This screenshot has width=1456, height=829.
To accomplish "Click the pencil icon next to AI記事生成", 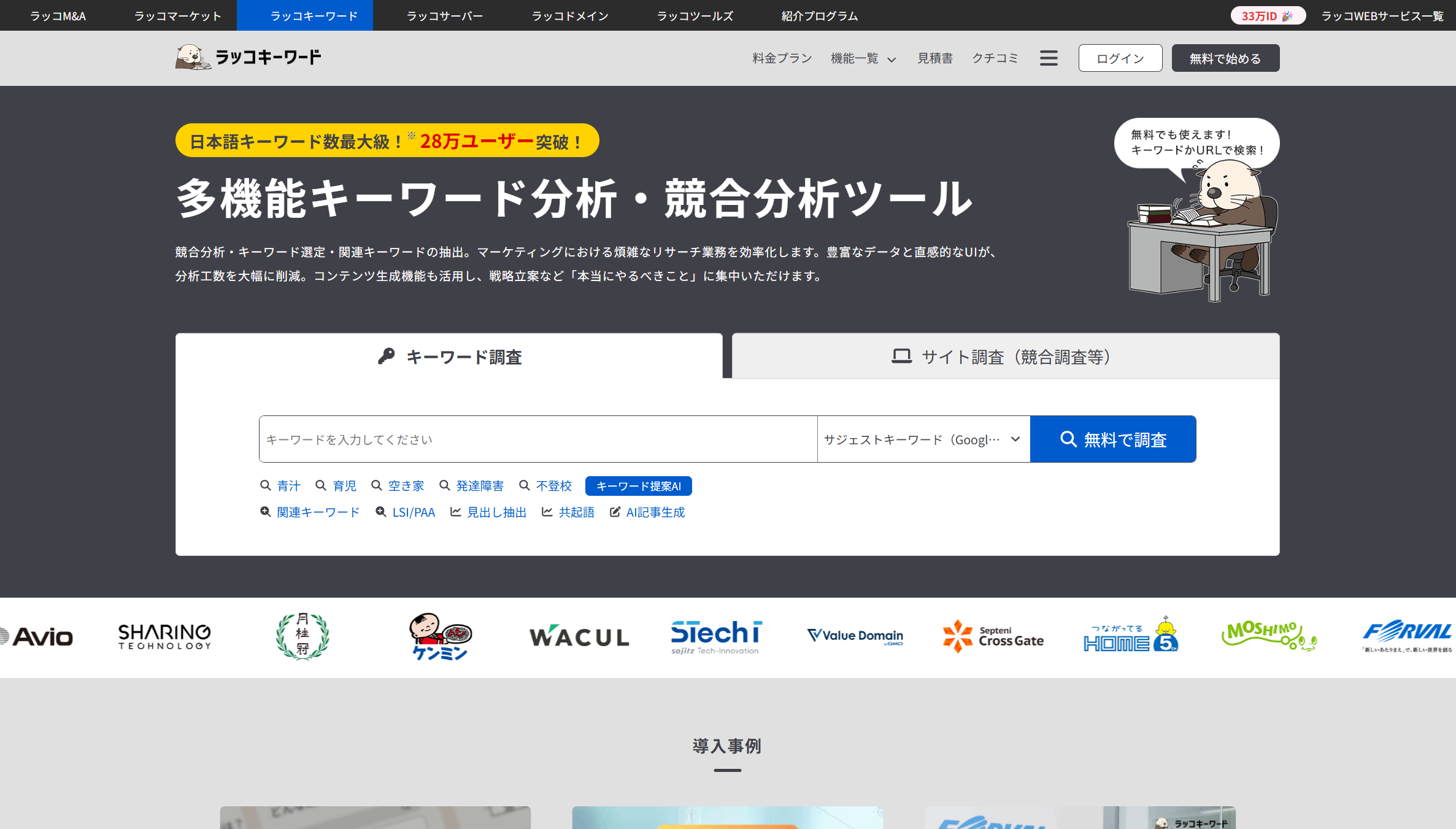I will [615, 512].
